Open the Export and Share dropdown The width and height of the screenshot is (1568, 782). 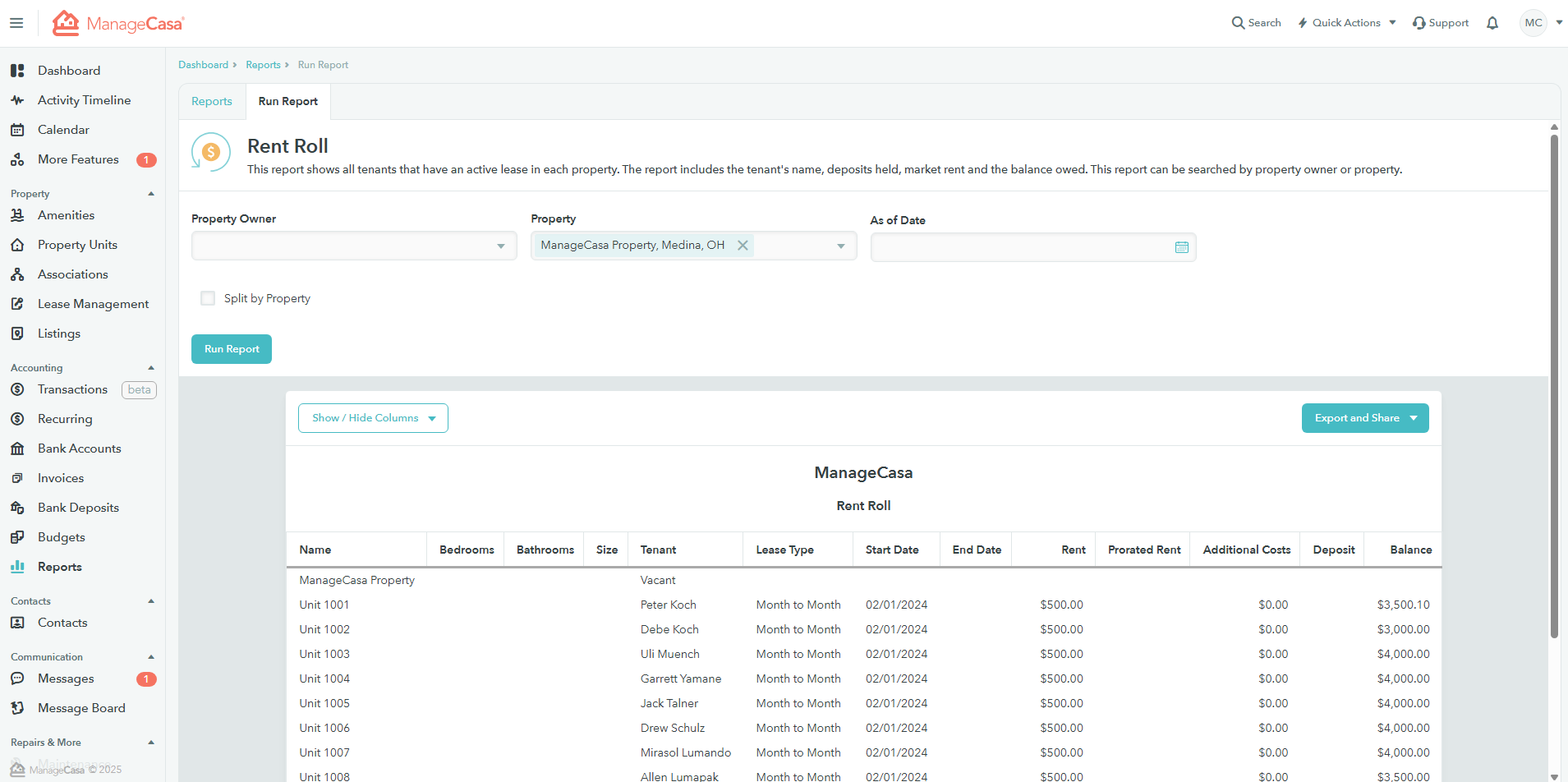tap(1364, 418)
